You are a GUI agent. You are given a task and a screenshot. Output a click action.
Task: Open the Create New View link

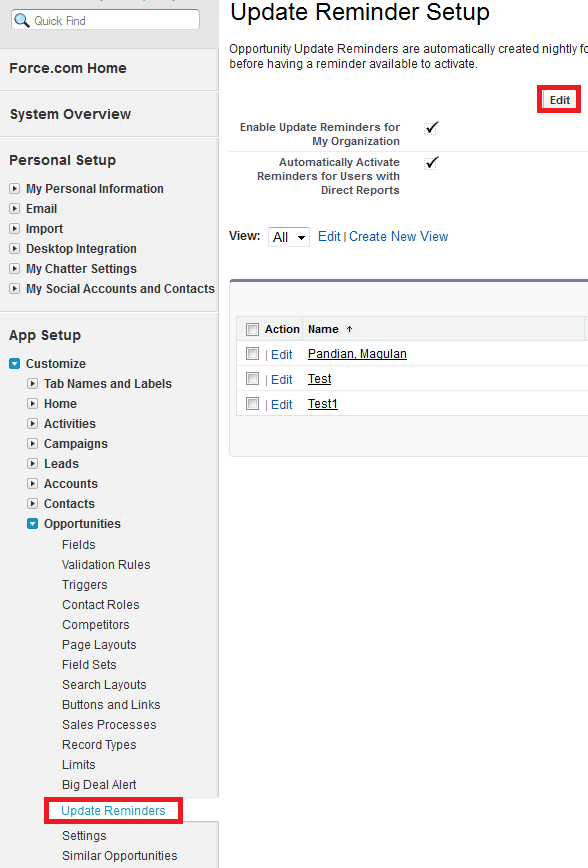coord(398,236)
